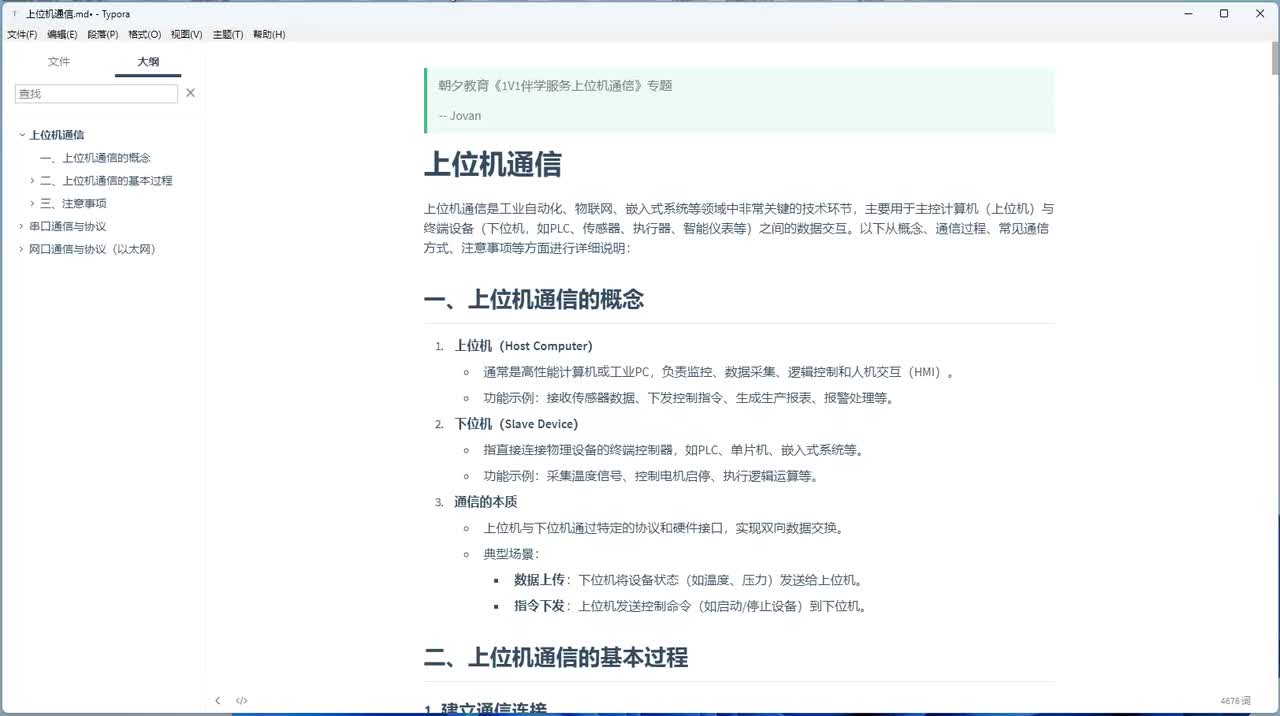Expand 三、注意事项 outline chevron

(x=33, y=203)
